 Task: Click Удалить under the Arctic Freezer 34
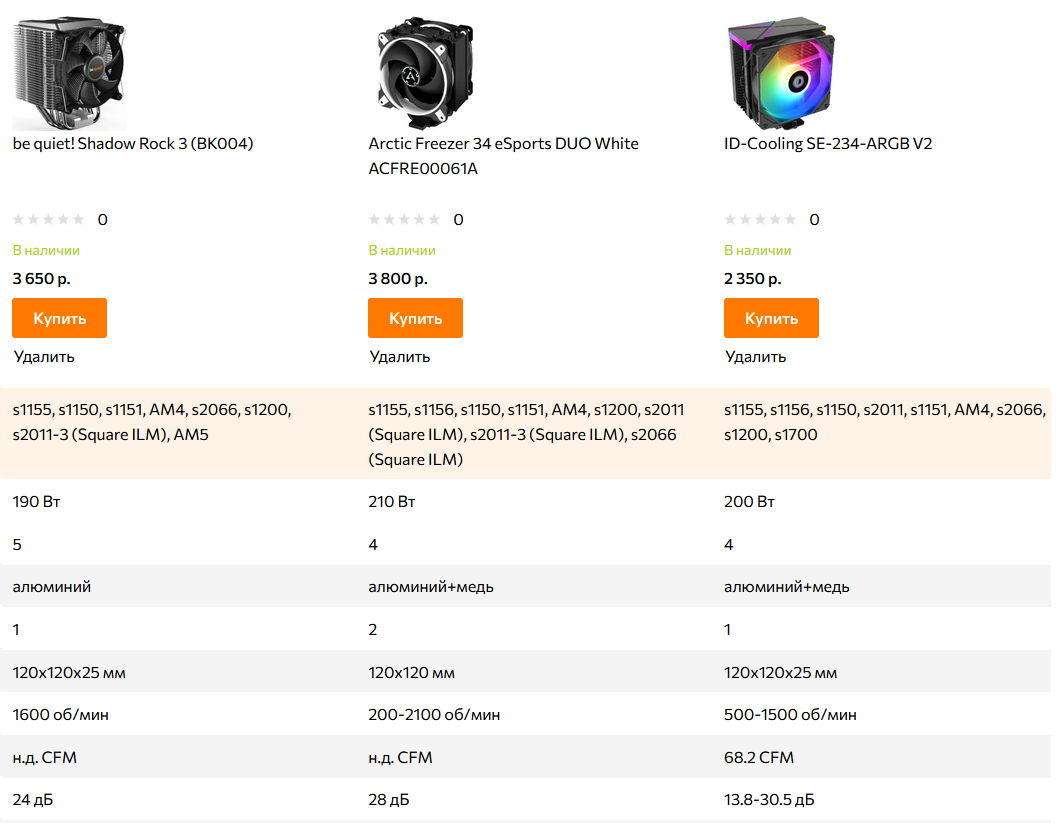point(400,357)
